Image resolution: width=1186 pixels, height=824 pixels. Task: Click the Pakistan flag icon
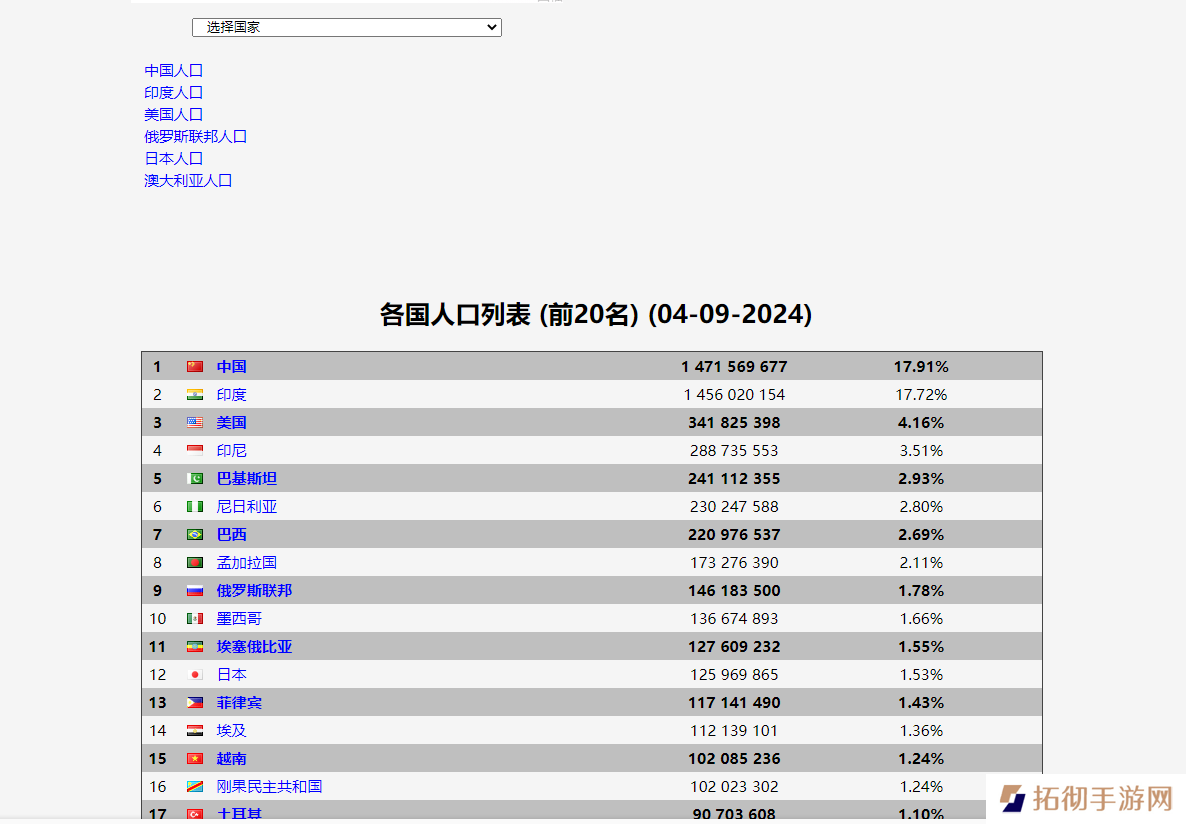click(195, 479)
